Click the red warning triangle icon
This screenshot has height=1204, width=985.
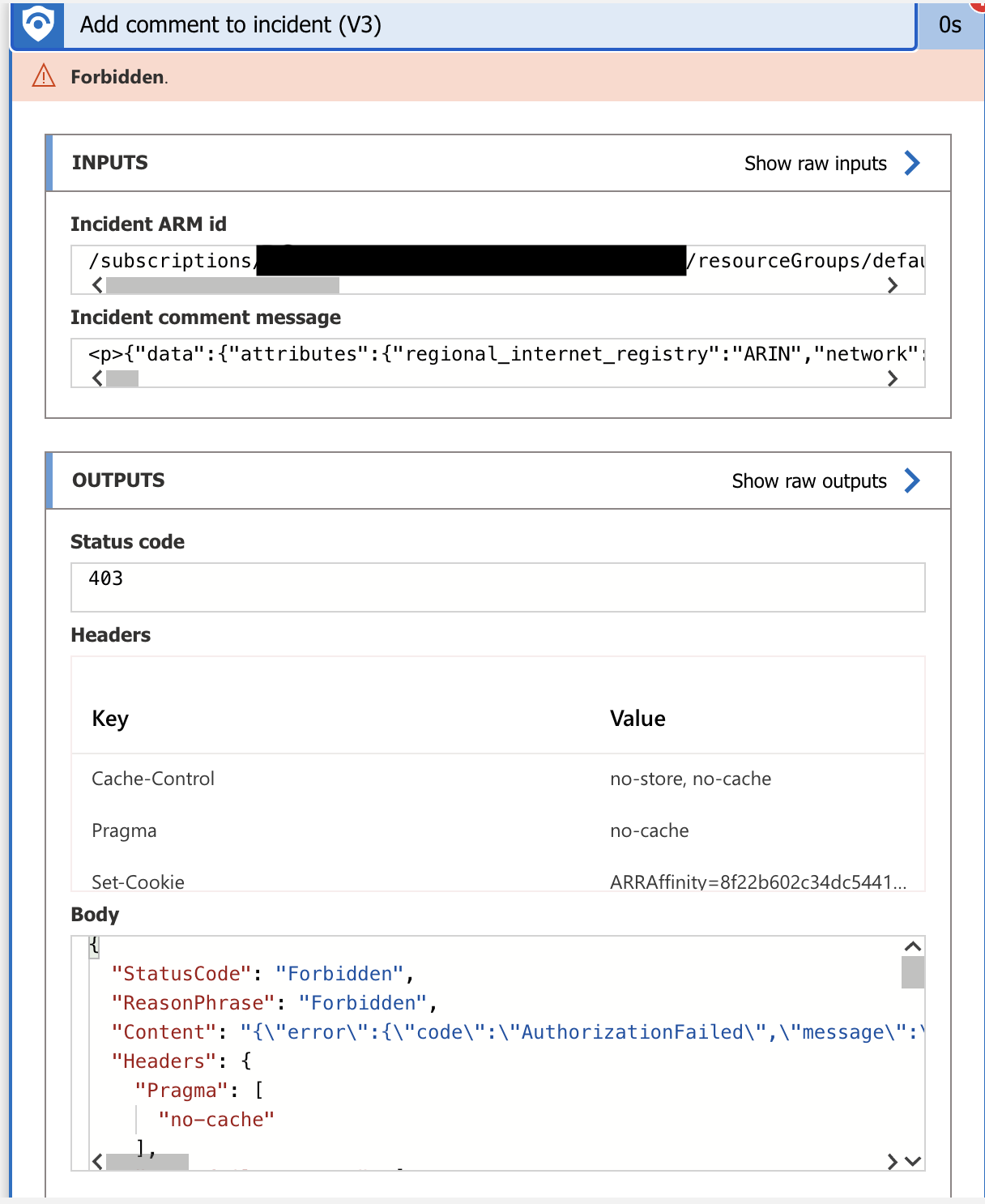43,76
